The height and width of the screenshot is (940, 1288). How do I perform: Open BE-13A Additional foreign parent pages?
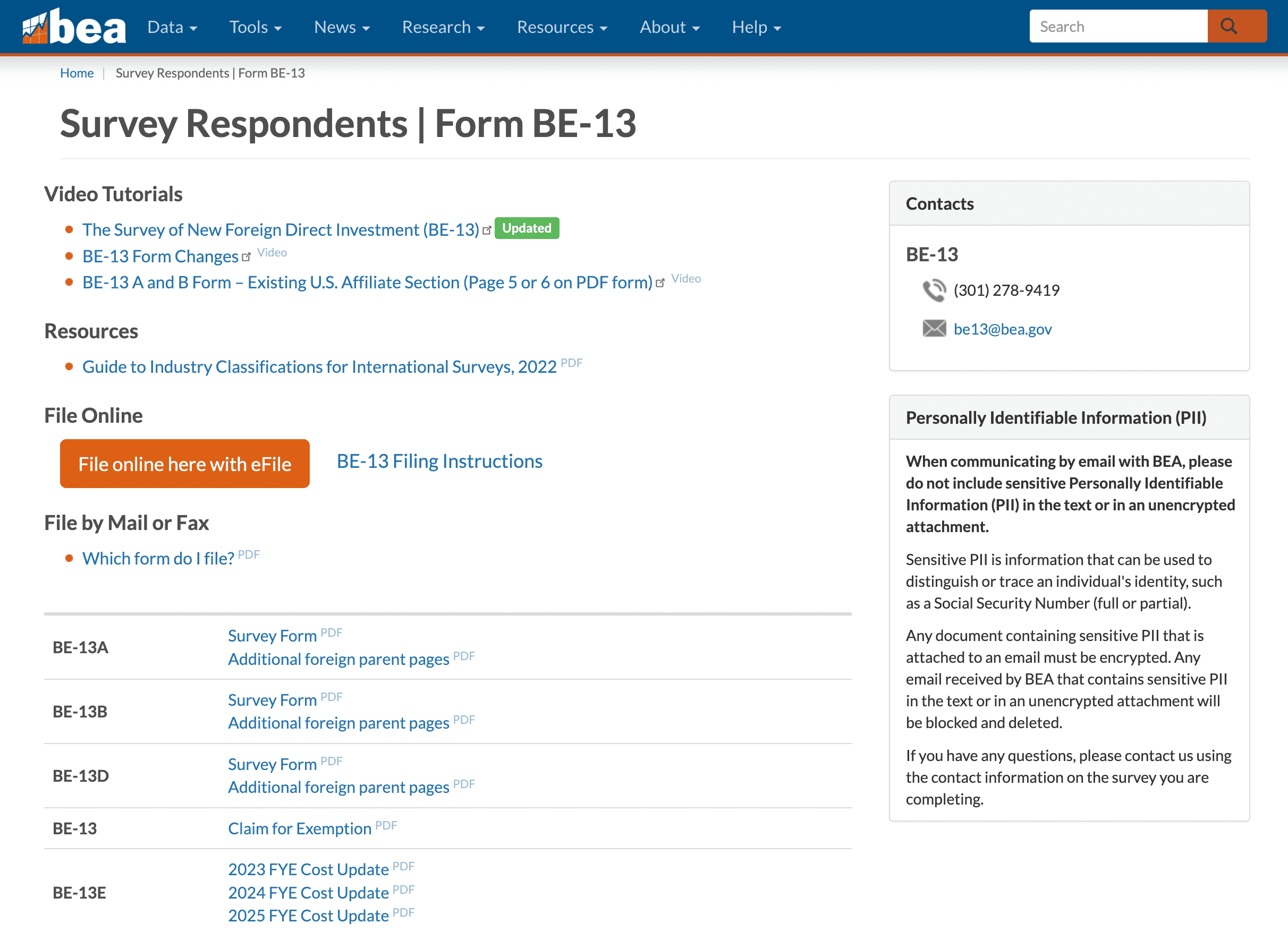click(x=338, y=660)
